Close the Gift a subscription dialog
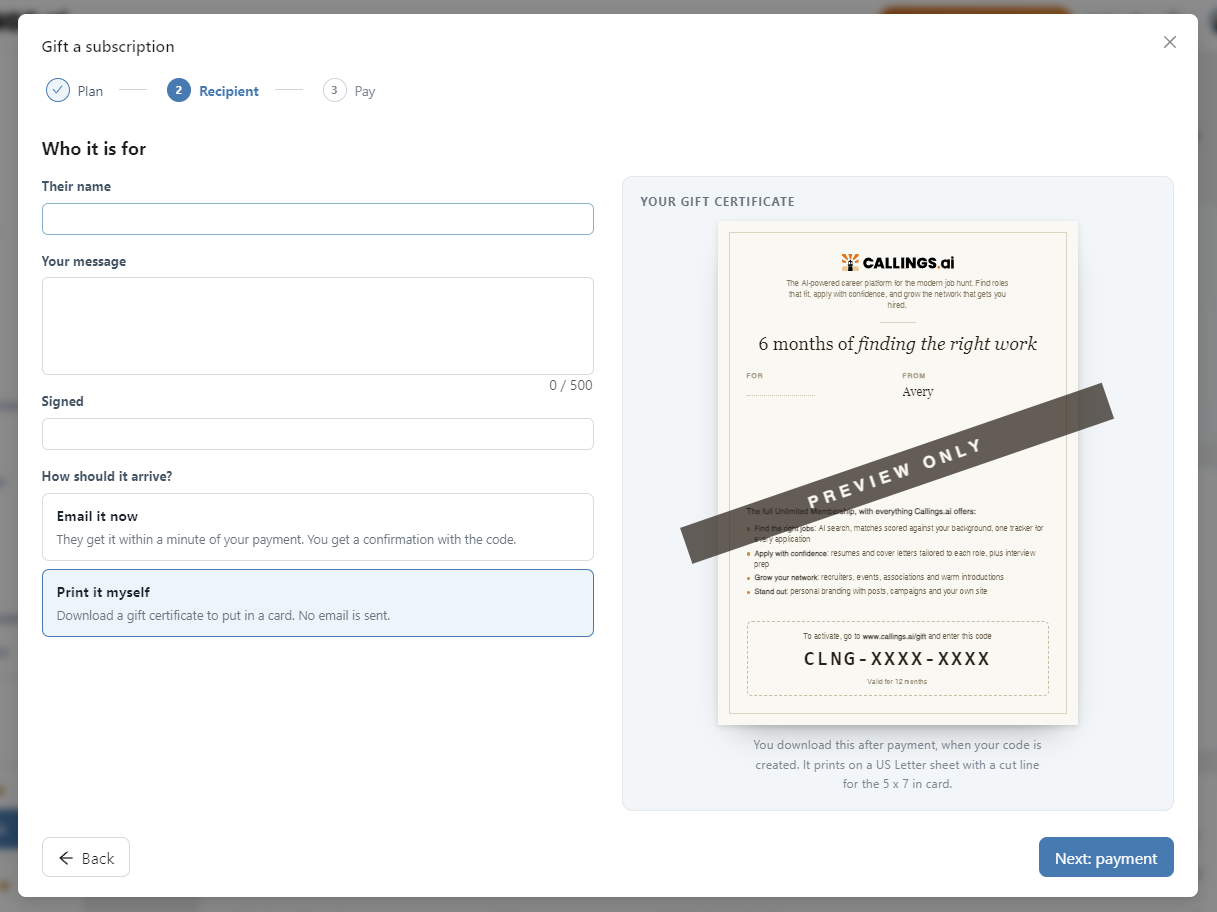This screenshot has width=1217, height=912. (1170, 42)
